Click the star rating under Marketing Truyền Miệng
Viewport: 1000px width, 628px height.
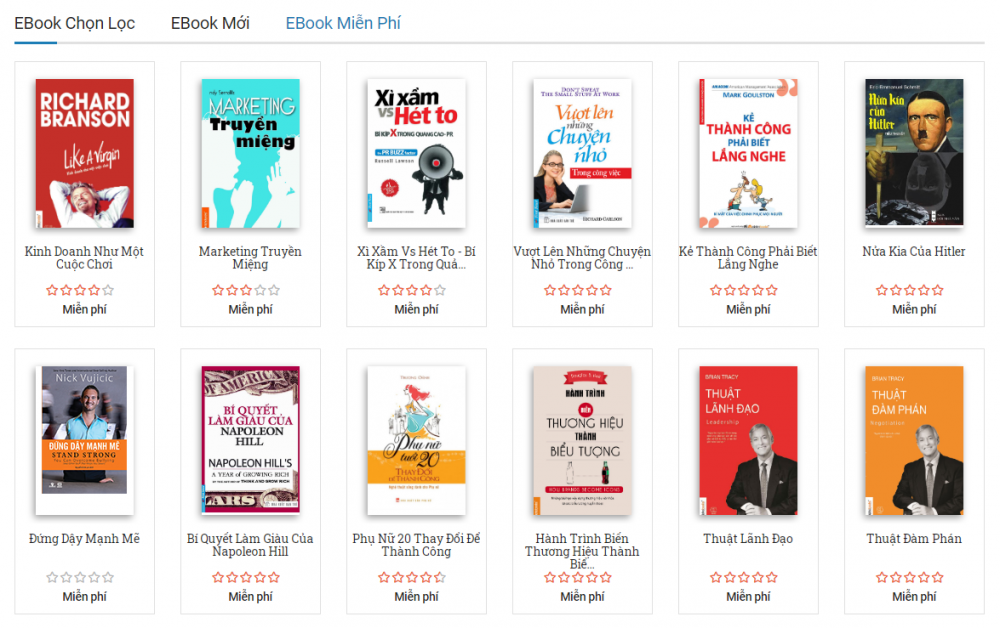pyautogui.click(x=246, y=291)
